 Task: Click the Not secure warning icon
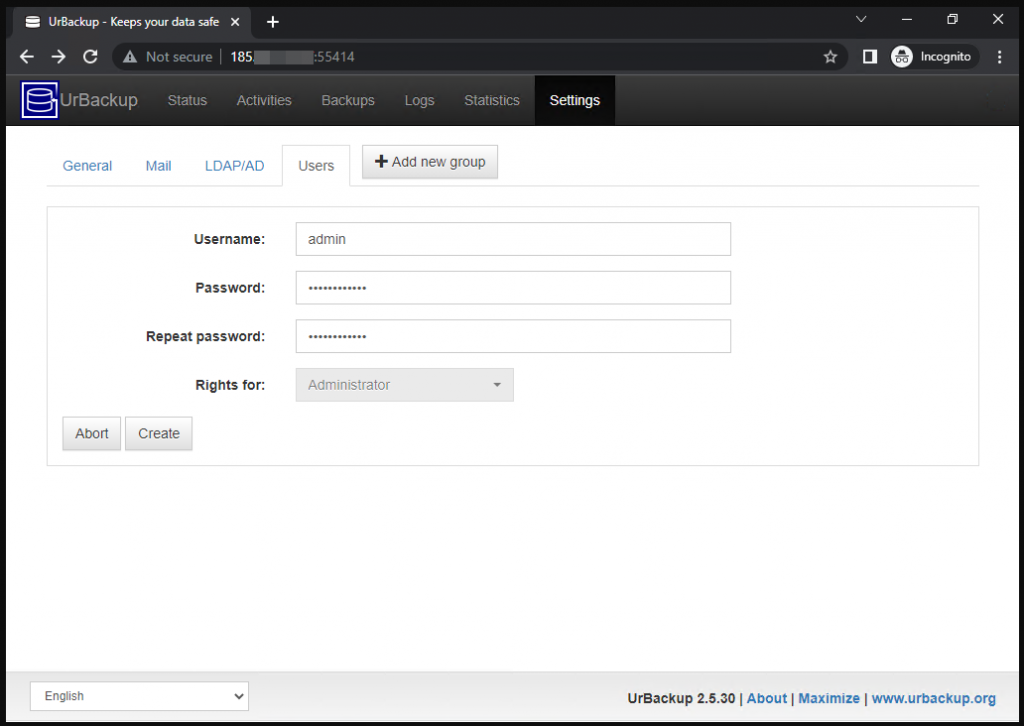[x=130, y=57]
